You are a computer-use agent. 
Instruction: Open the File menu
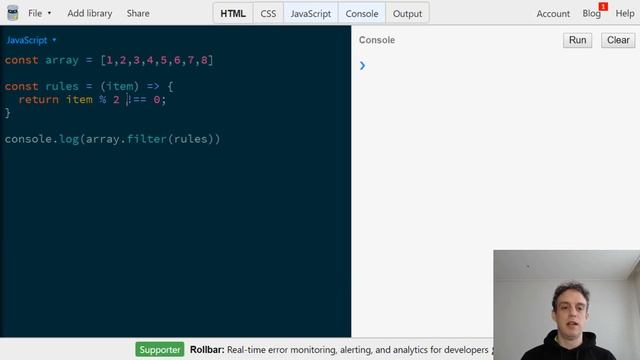(x=39, y=13)
